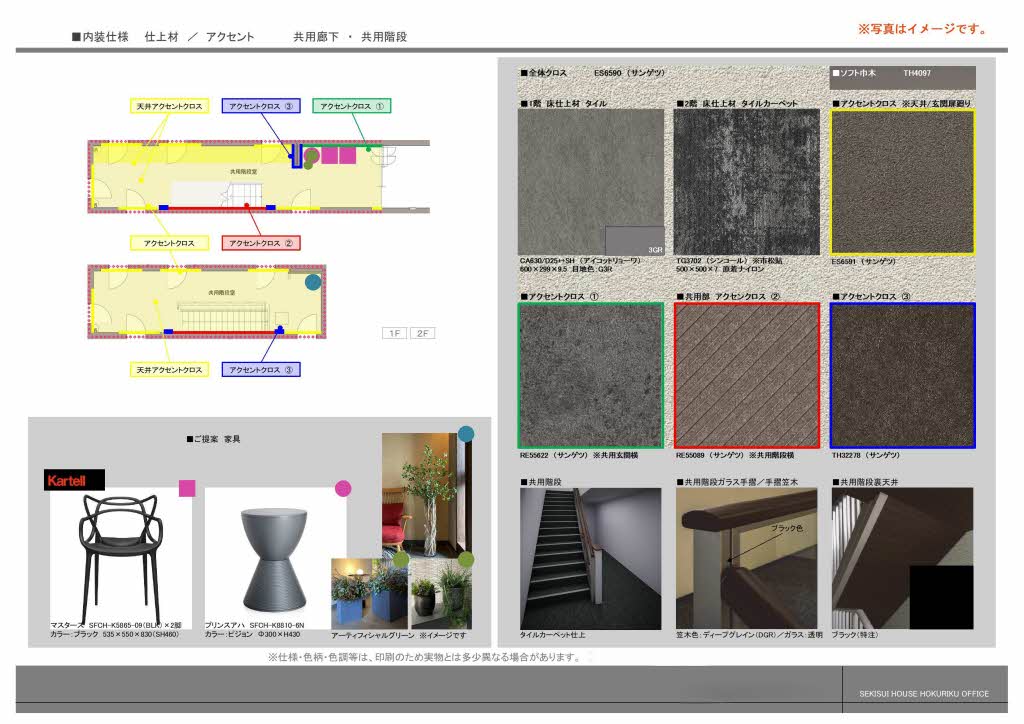Pick the blue-bordered TH32278 dark swatch
Viewport: 1024px width, 724px height.
pyautogui.click(x=902, y=375)
